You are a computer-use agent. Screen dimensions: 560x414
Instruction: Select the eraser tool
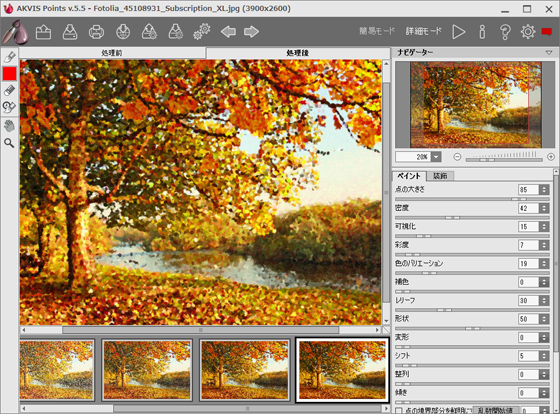(9, 90)
